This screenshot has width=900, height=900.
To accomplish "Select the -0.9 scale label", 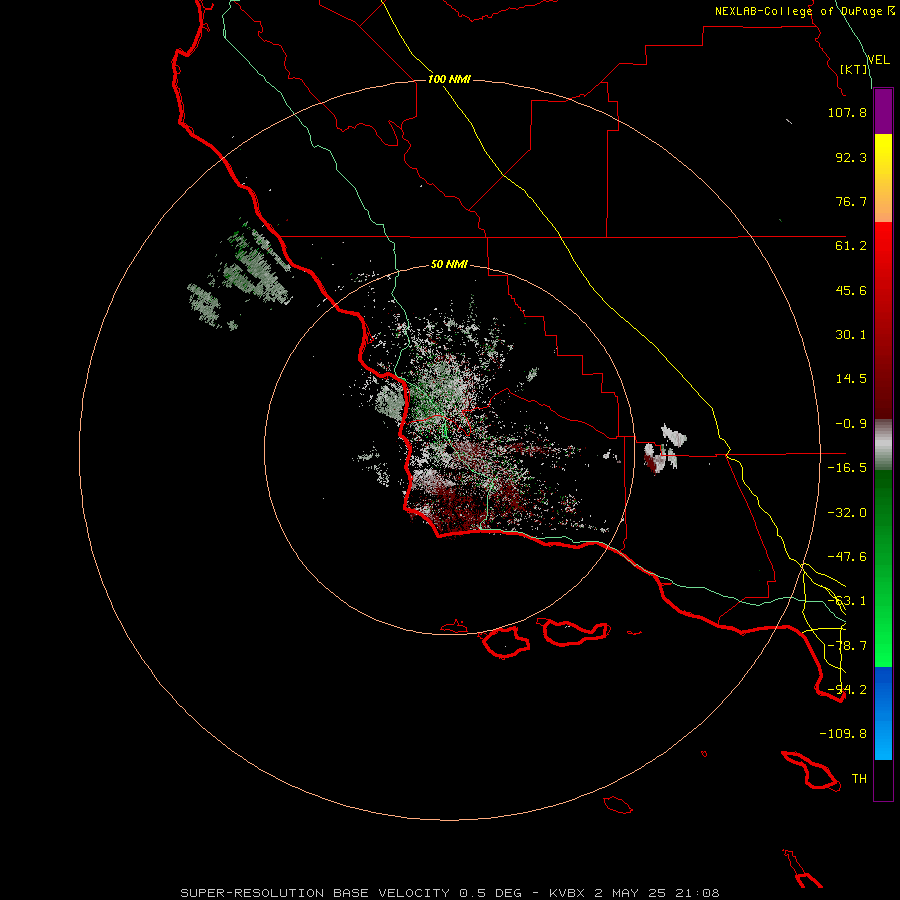I will coord(851,424).
